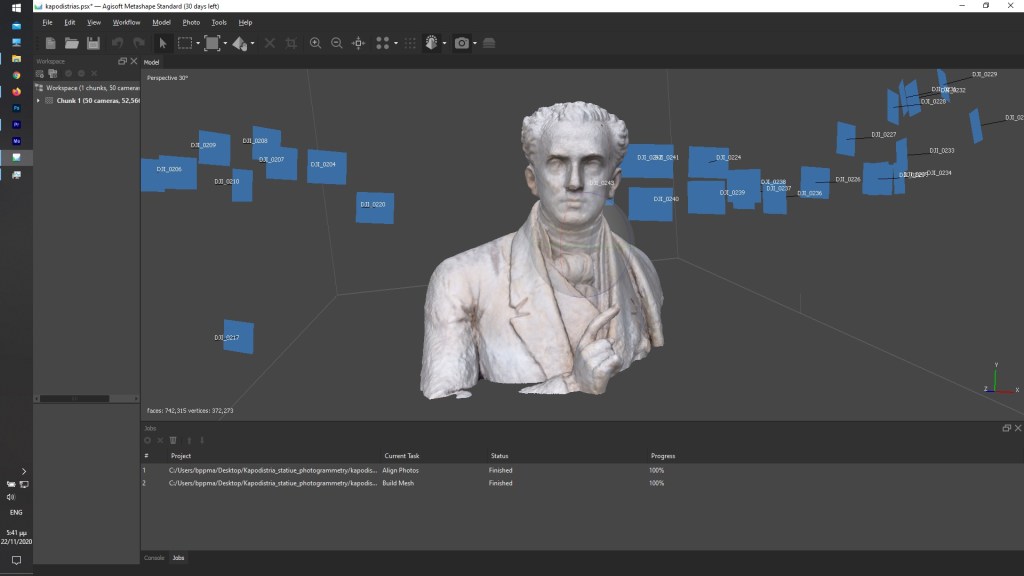The width and height of the screenshot is (1024, 576).
Task: Open the Rectangle Selection dropdown arrow
Action: click(198, 44)
